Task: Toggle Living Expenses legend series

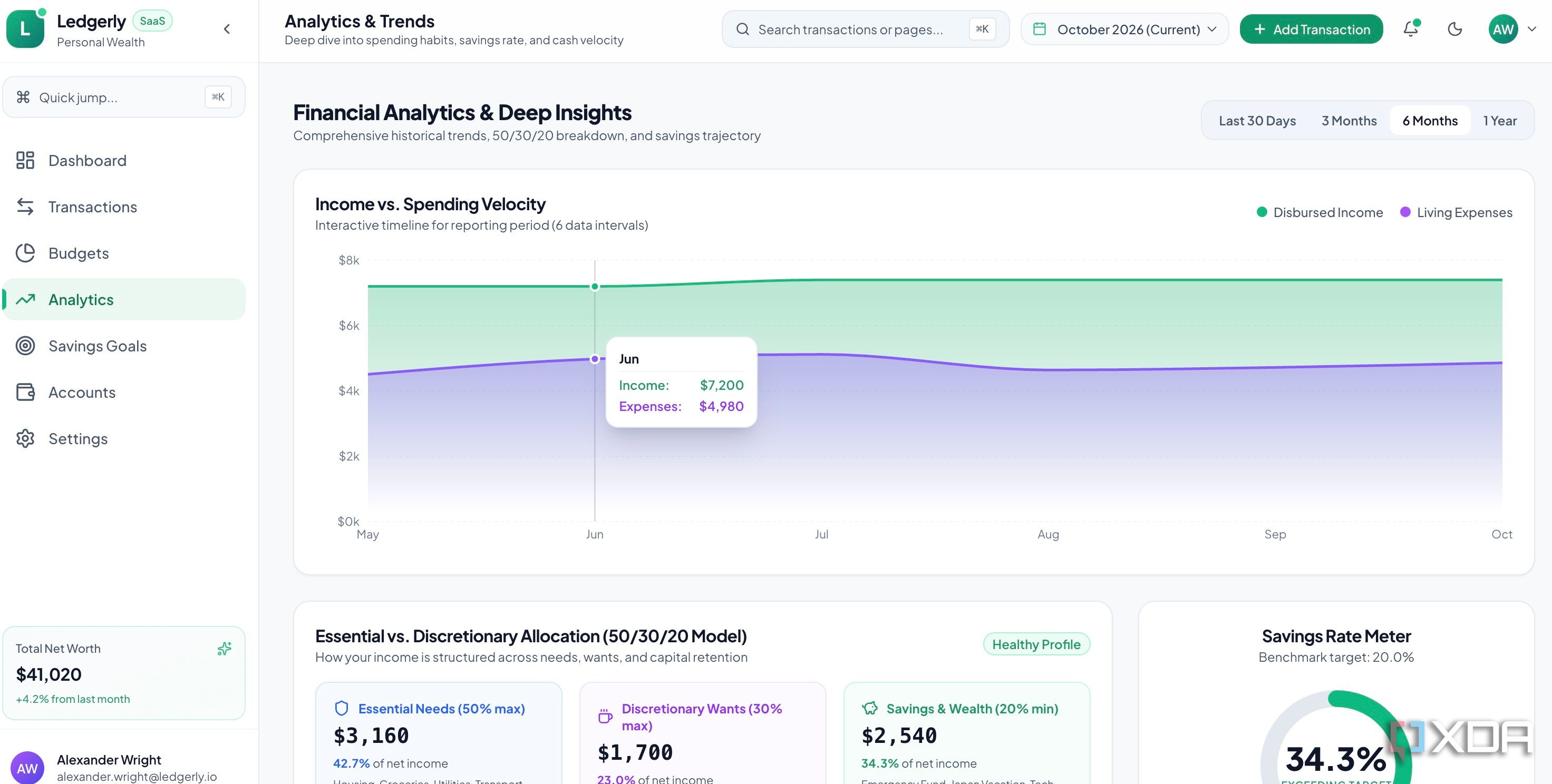Action: point(1456,212)
